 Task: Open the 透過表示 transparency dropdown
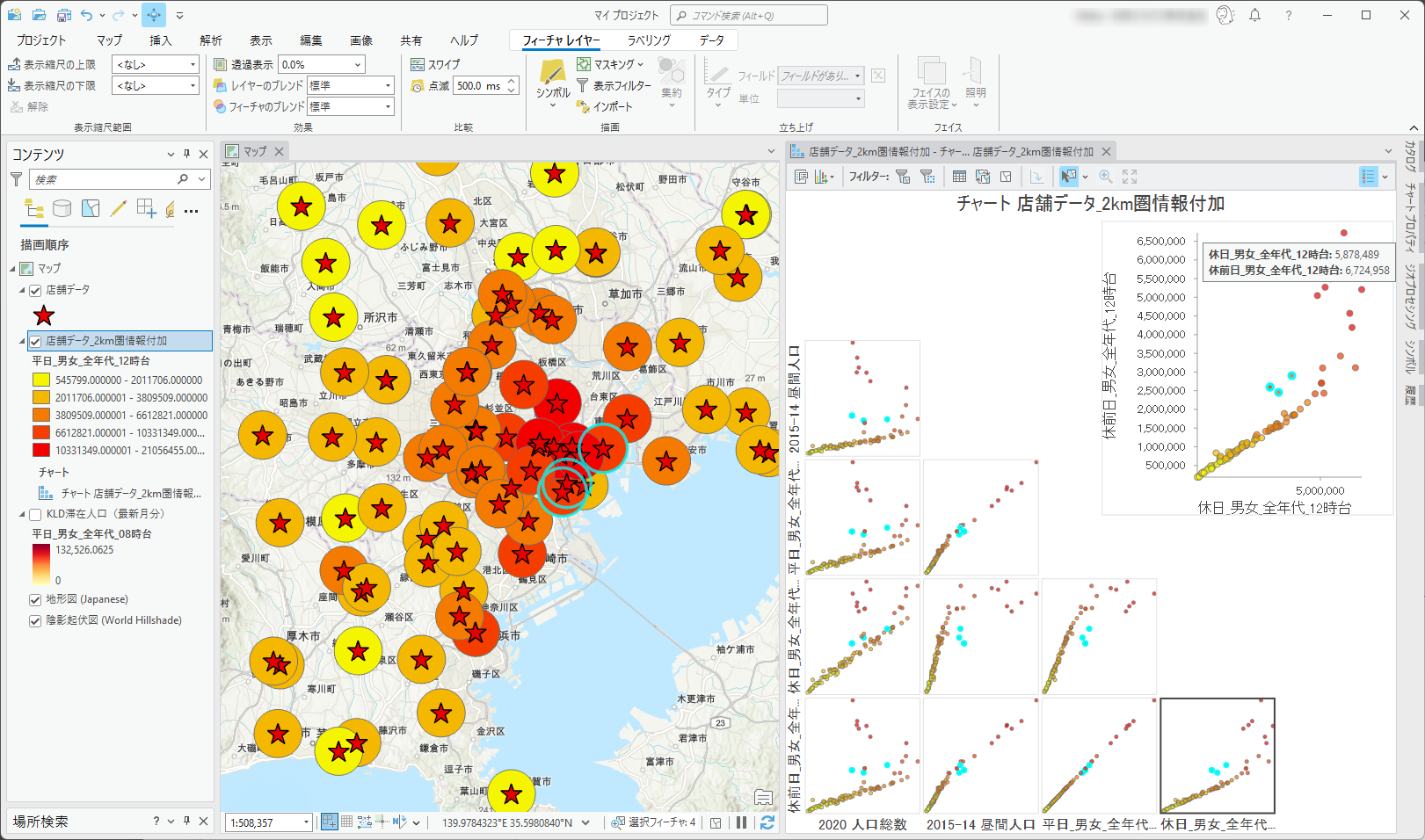point(358,64)
